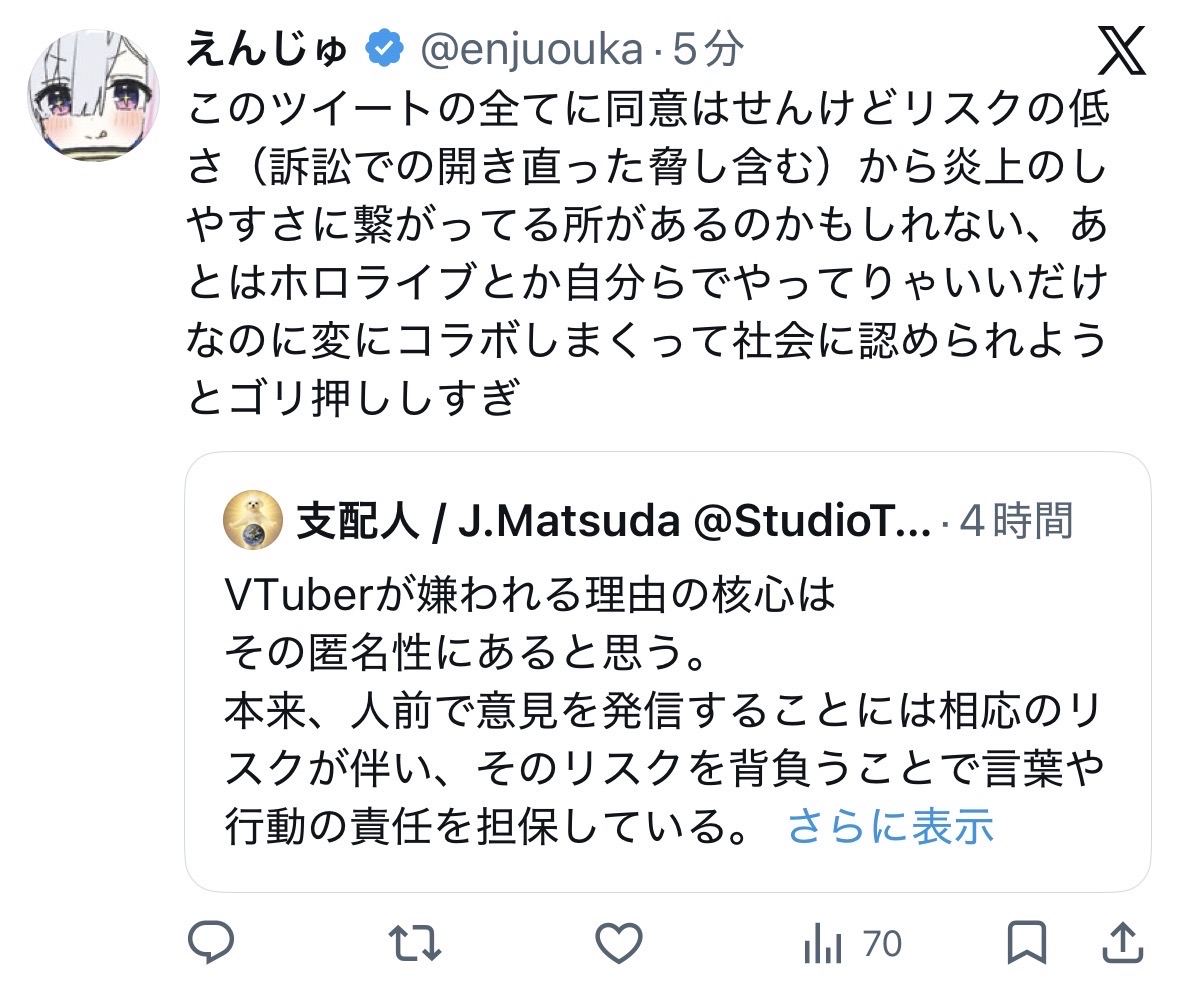Bookmark this tweet by えんじゅ
1179x1003 pixels.
coord(1026,942)
